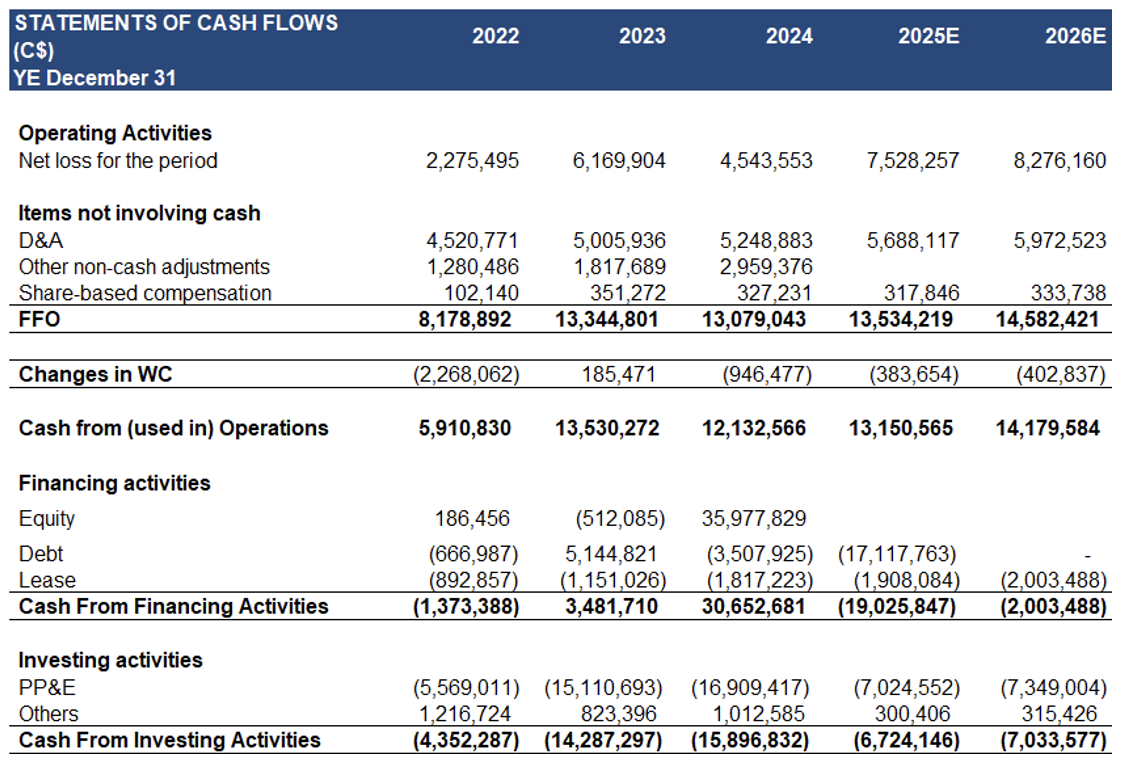This screenshot has height=778, width=1122.
Task: Select FFO value 14,582,421
Action: 1047,319
